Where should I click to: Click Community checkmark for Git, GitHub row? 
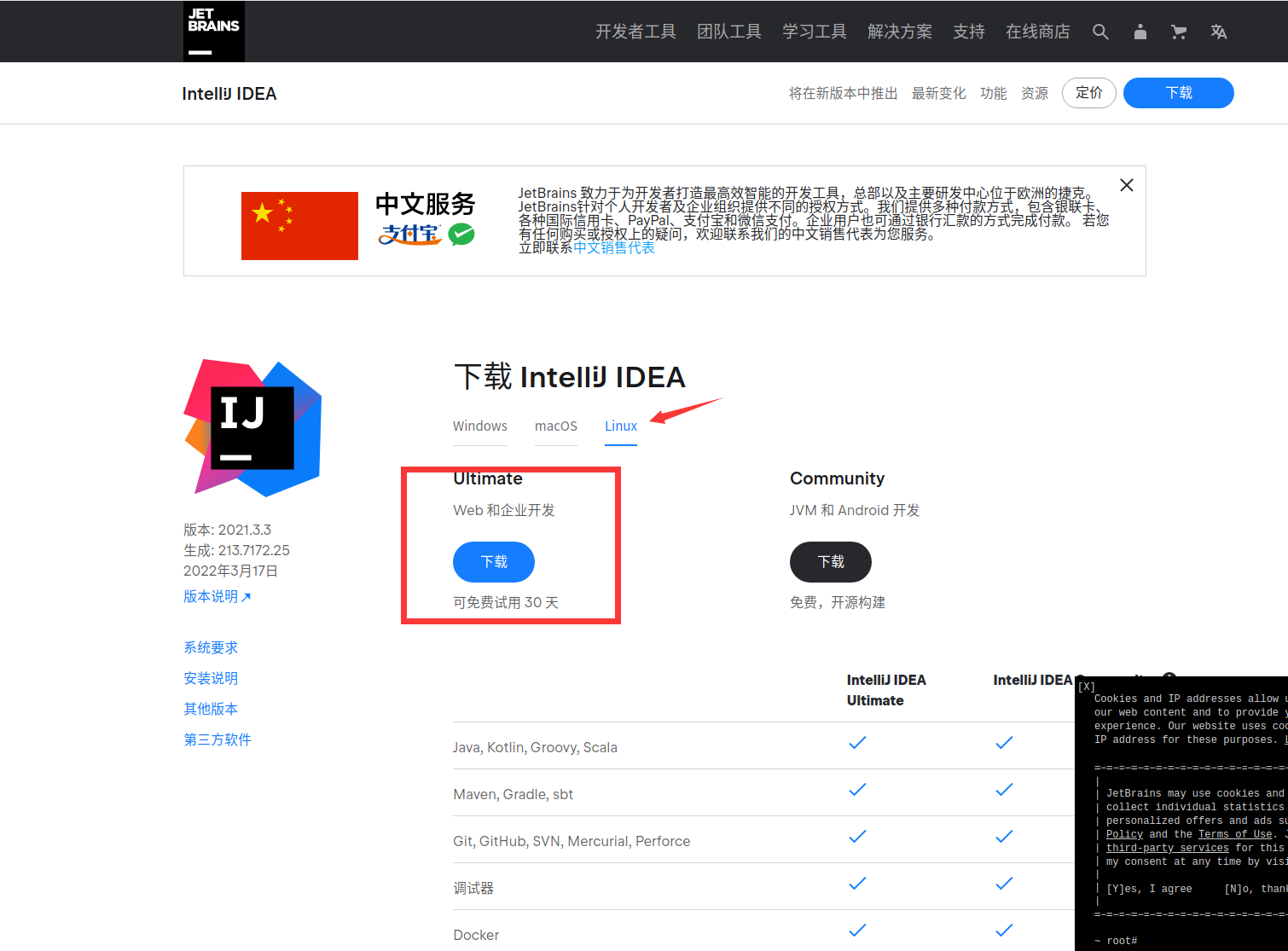click(1005, 836)
